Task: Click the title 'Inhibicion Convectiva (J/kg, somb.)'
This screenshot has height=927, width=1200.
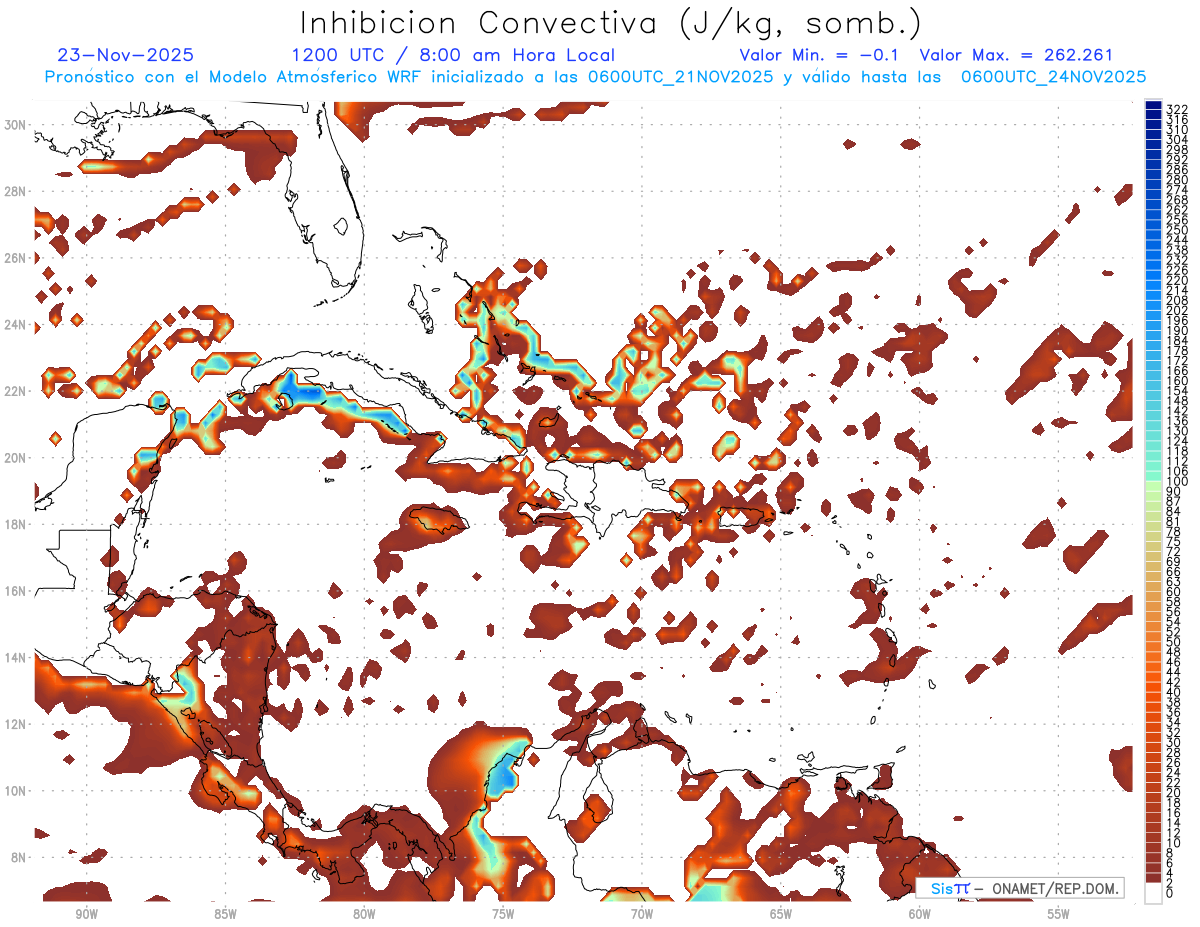Action: tap(610, 24)
